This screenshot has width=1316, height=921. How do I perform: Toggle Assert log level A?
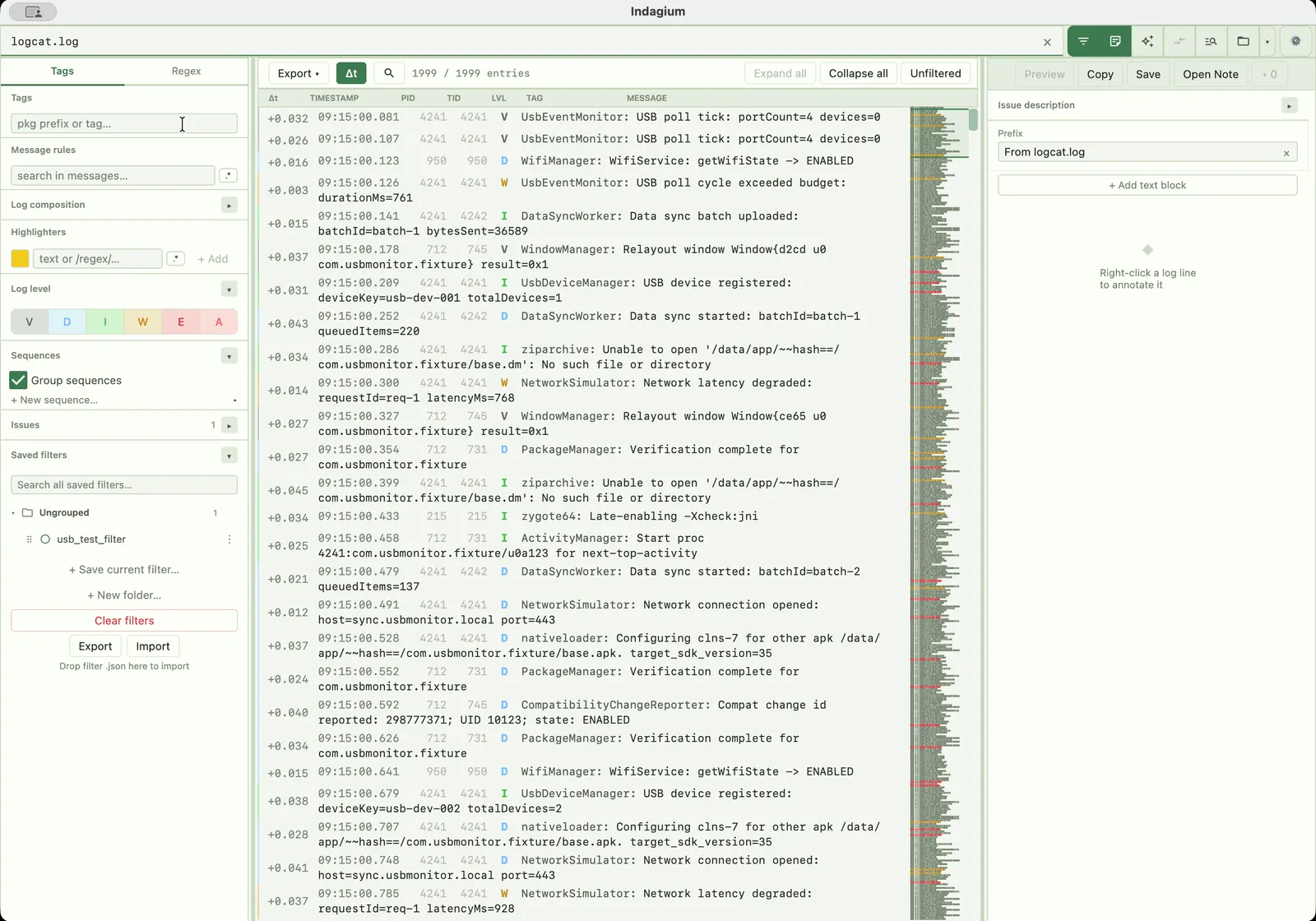[x=219, y=322]
